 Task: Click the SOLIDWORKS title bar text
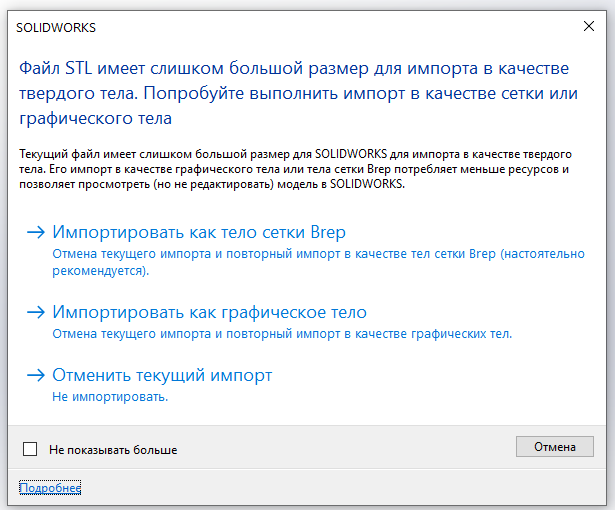[57, 28]
